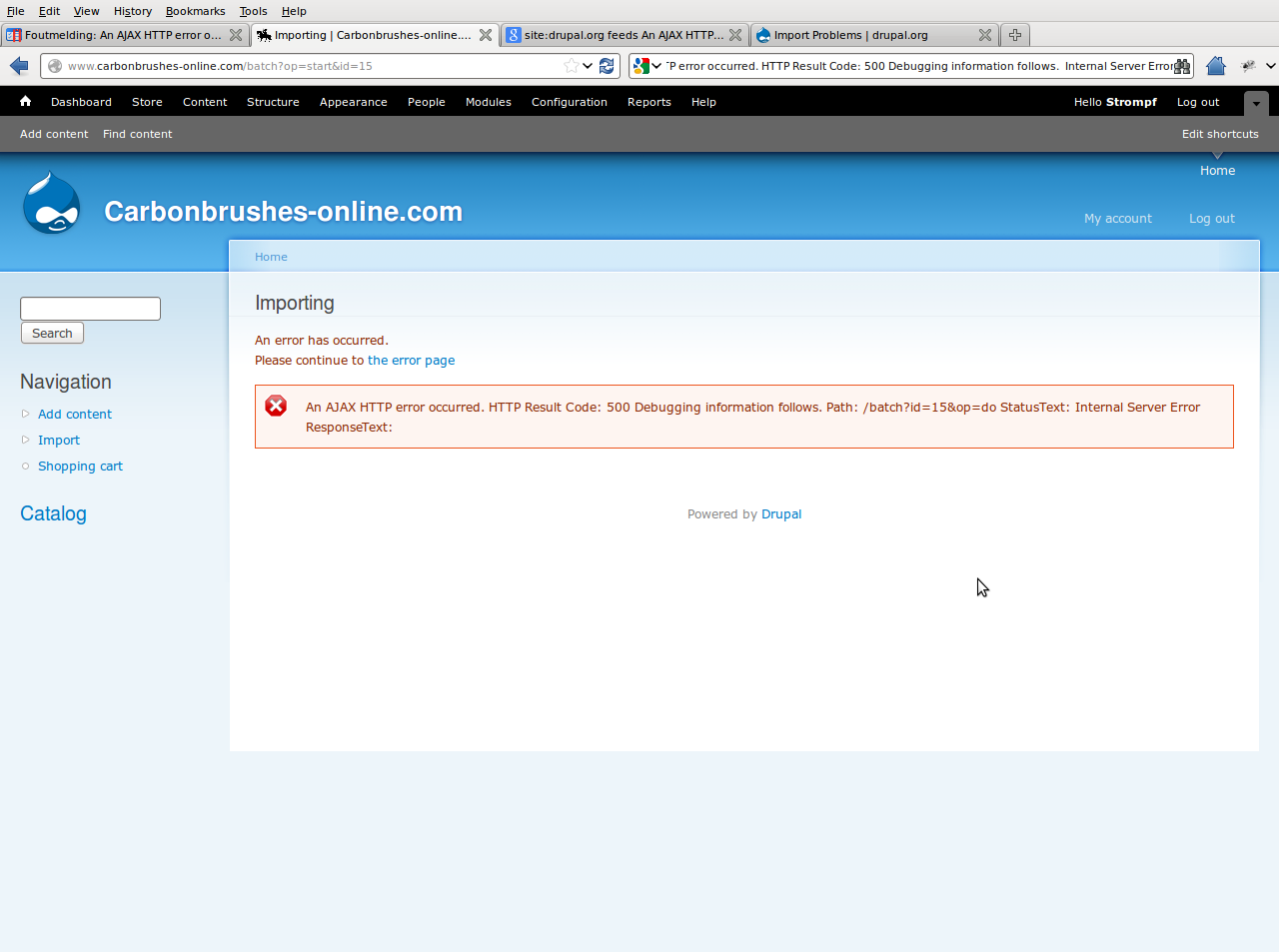Viewport: 1279px width, 952px height.
Task: Collapse the shortcut bar with the arrow toggle
Action: pyautogui.click(x=1256, y=103)
